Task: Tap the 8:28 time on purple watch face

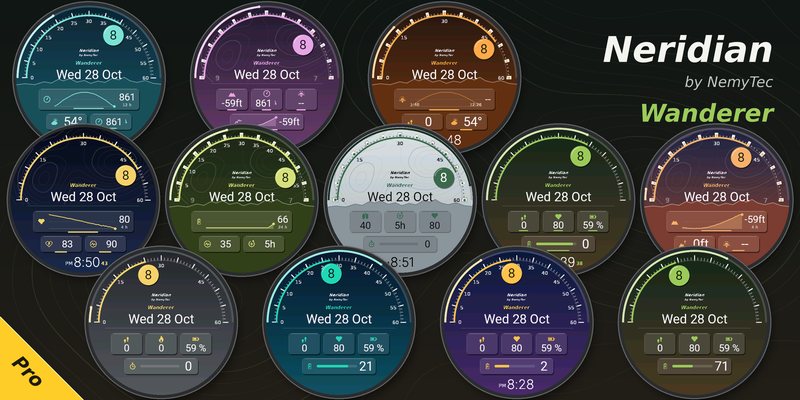Action: tap(519, 385)
